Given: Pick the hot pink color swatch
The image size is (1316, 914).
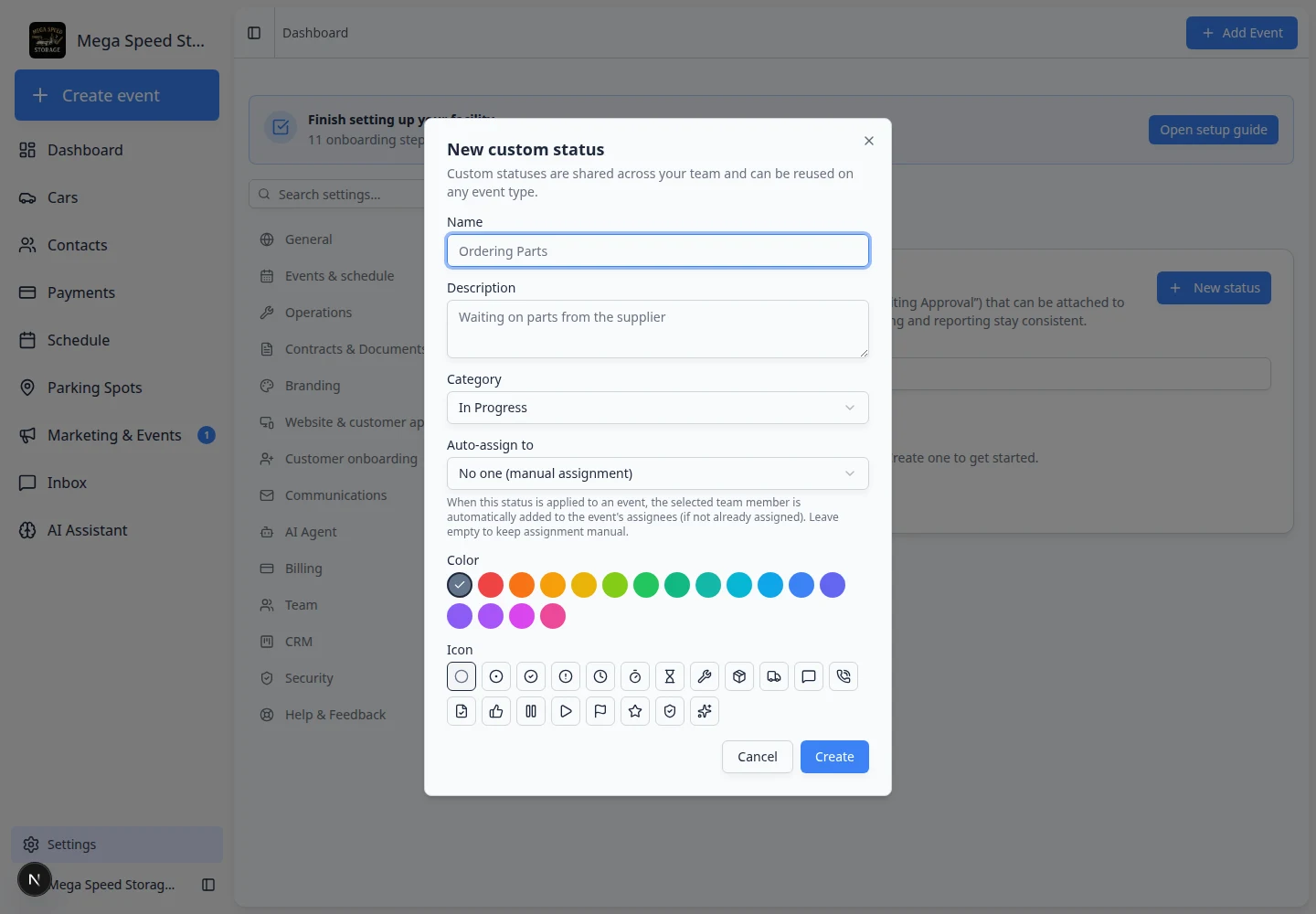Looking at the screenshot, I should coord(553,616).
